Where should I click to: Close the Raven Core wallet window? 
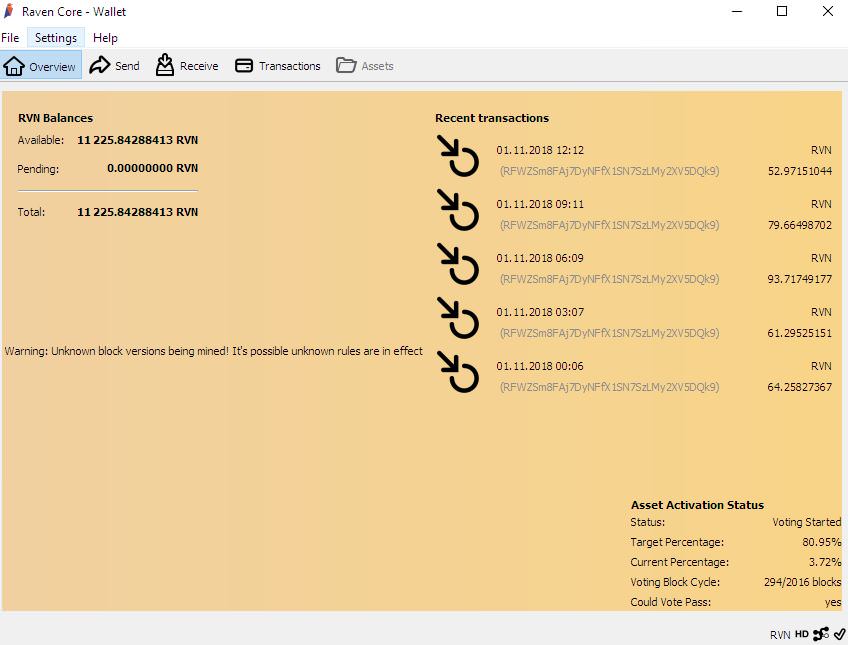coord(827,11)
